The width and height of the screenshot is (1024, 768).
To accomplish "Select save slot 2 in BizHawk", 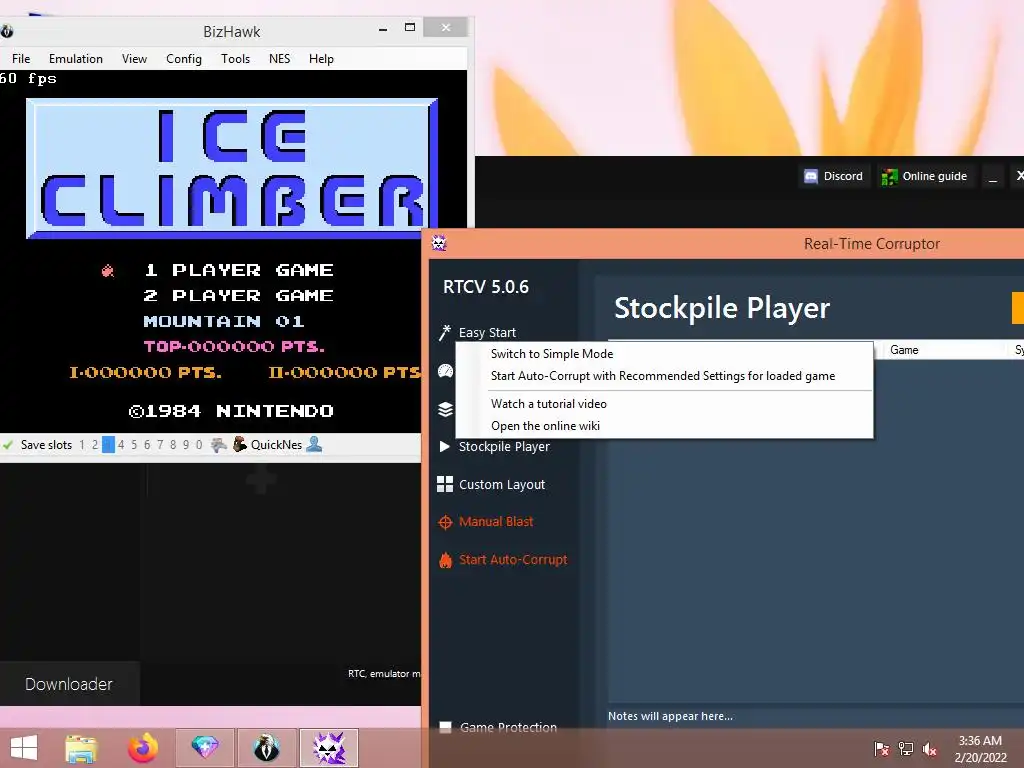I will coord(95,445).
